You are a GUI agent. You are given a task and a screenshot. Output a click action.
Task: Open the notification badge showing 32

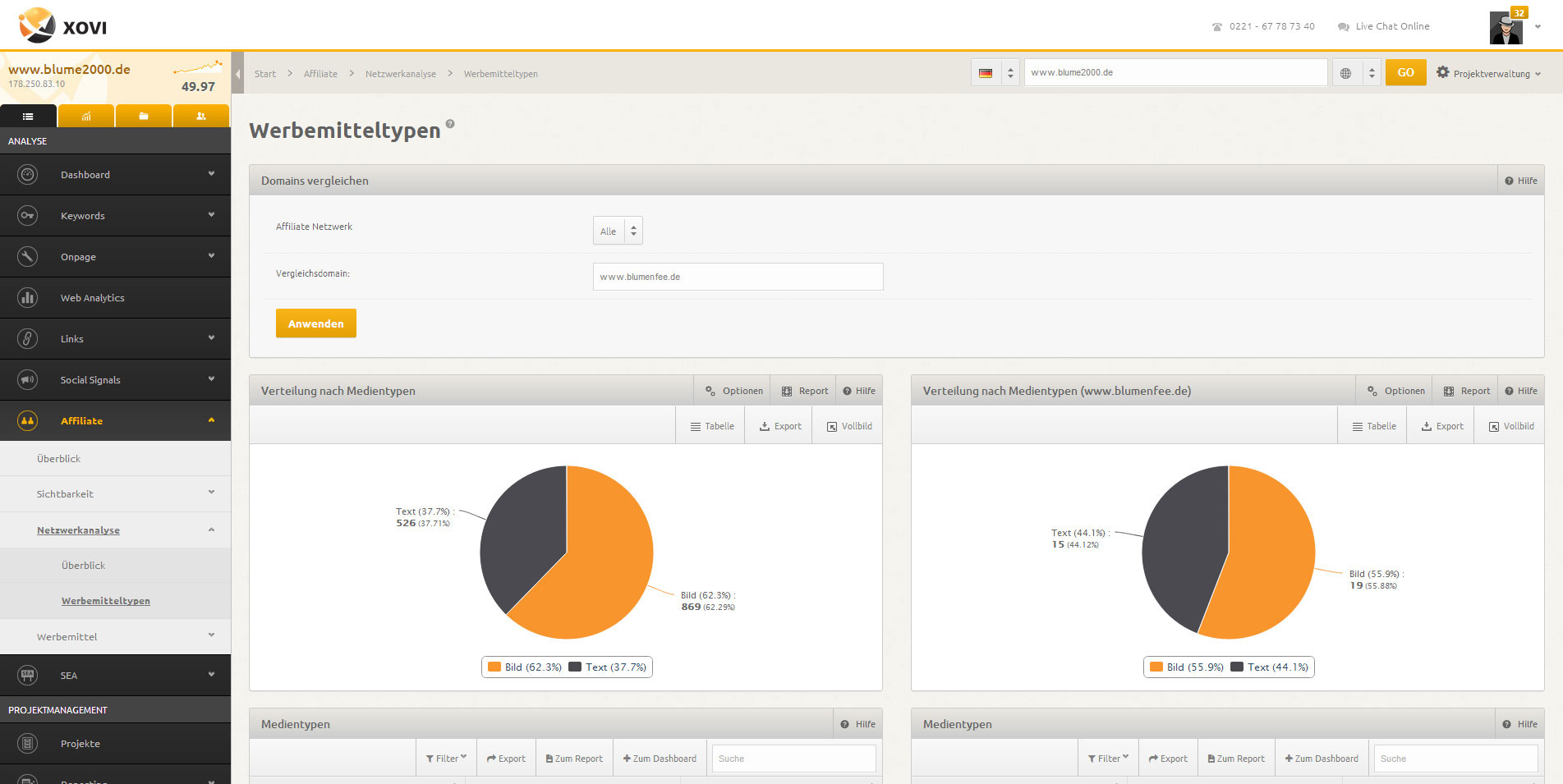point(1519,12)
